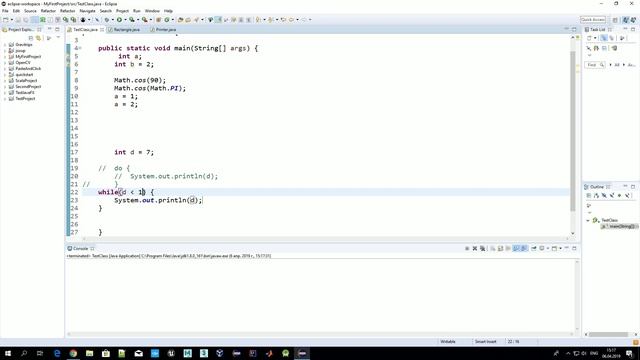
Task: Toggle Hide Fields in Outline toolbar
Action: (604, 196)
